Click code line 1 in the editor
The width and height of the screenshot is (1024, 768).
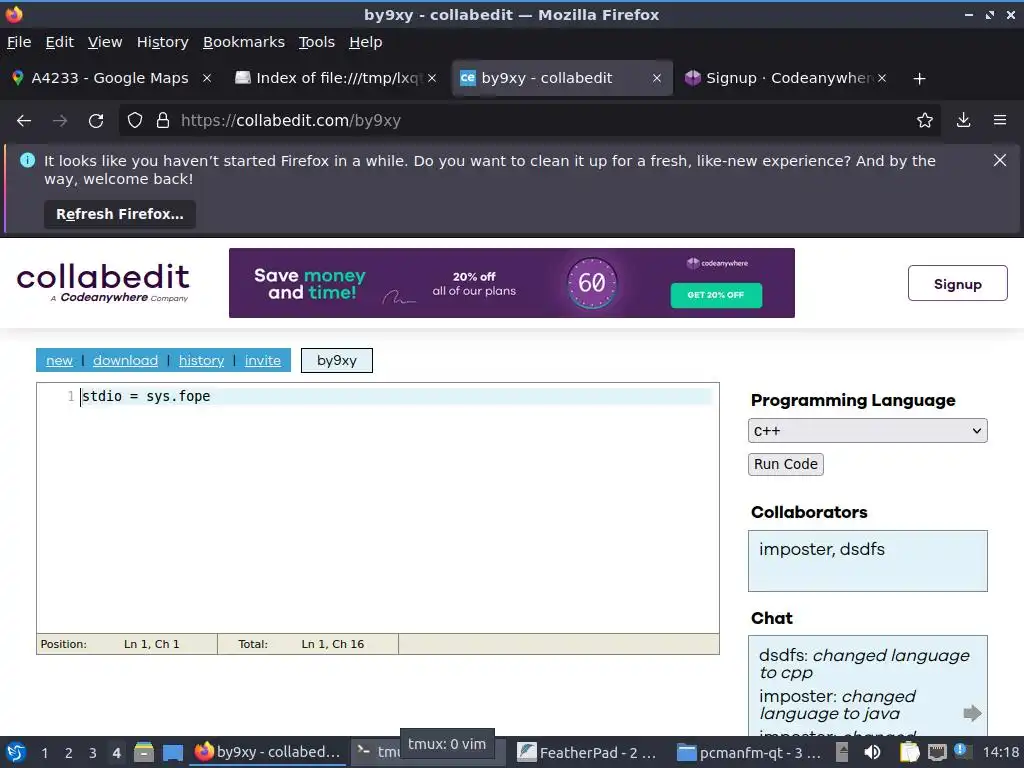click(x=396, y=396)
